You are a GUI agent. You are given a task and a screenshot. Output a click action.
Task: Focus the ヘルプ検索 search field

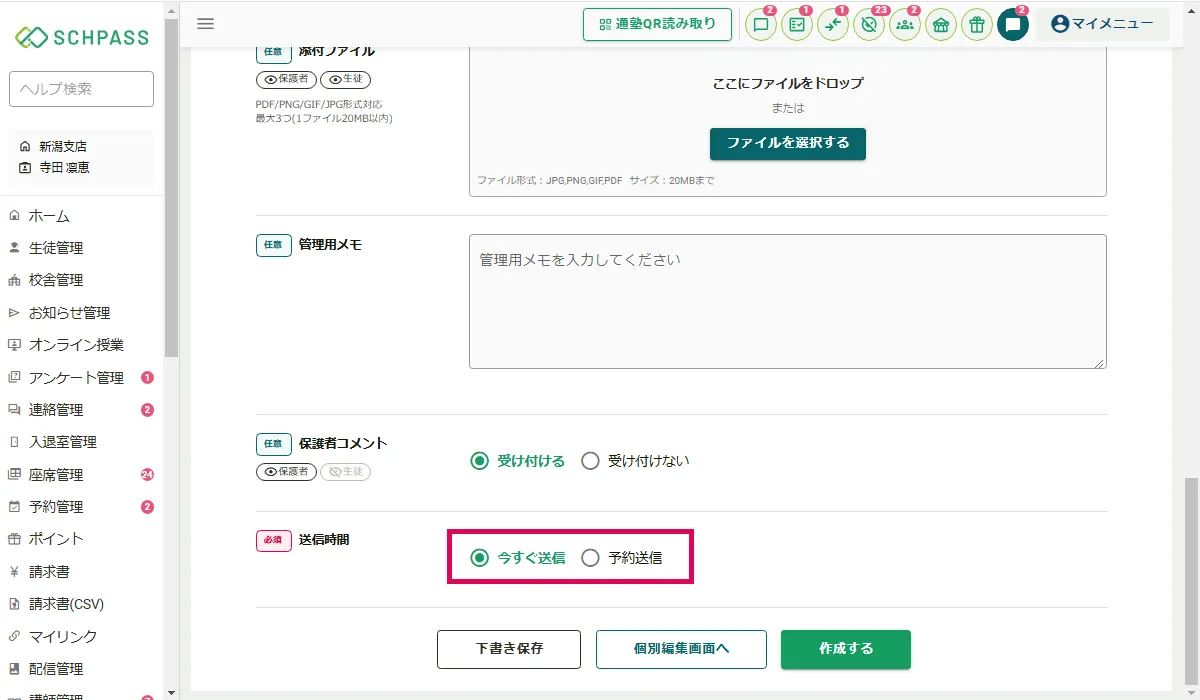pyautogui.click(x=81, y=89)
